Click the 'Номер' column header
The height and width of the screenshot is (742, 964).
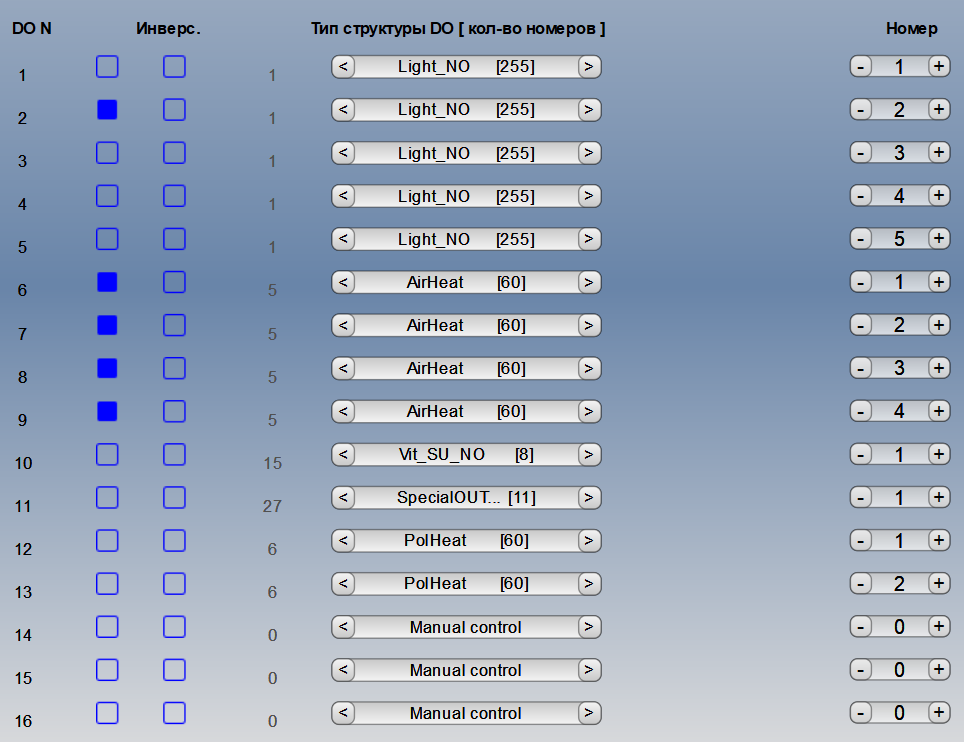[911, 29]
